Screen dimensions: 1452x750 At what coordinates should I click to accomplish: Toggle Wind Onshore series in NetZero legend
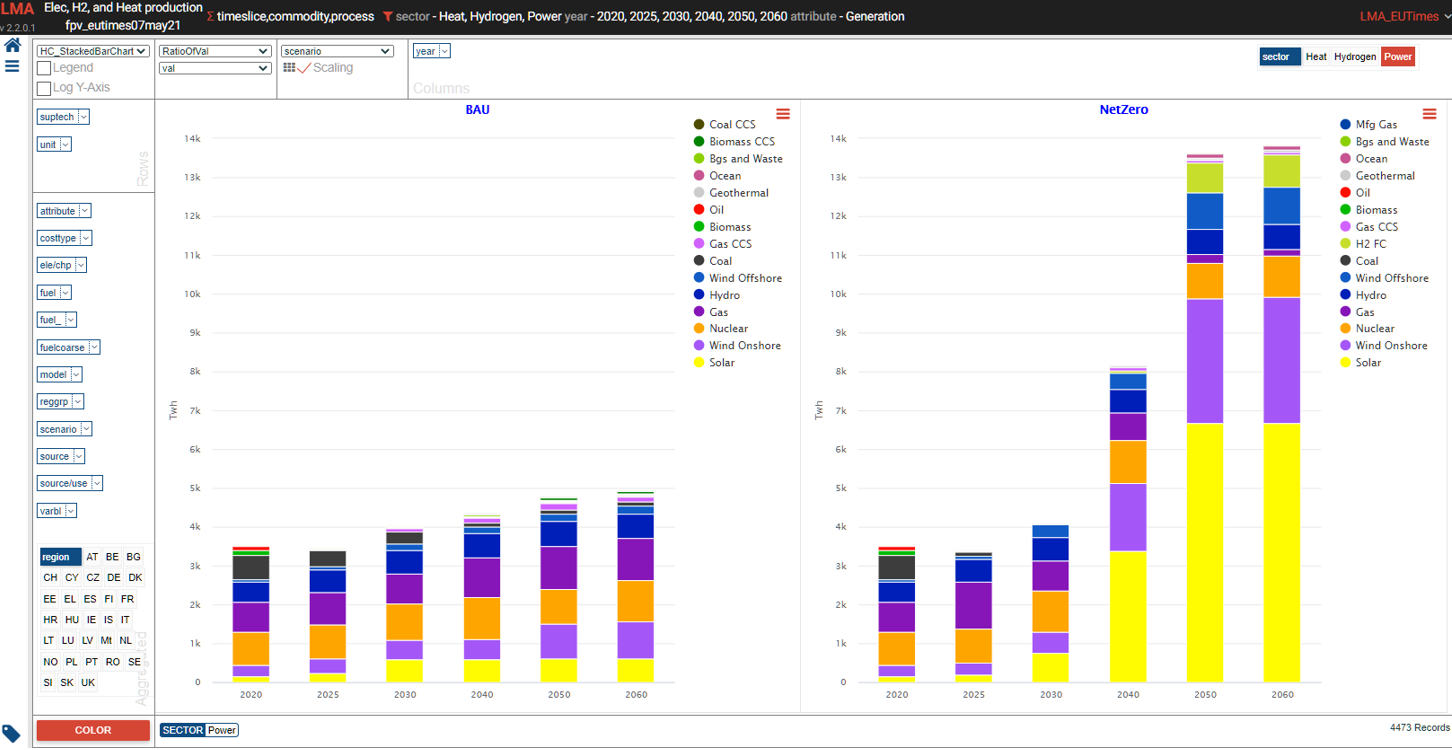pos(1383,346)
